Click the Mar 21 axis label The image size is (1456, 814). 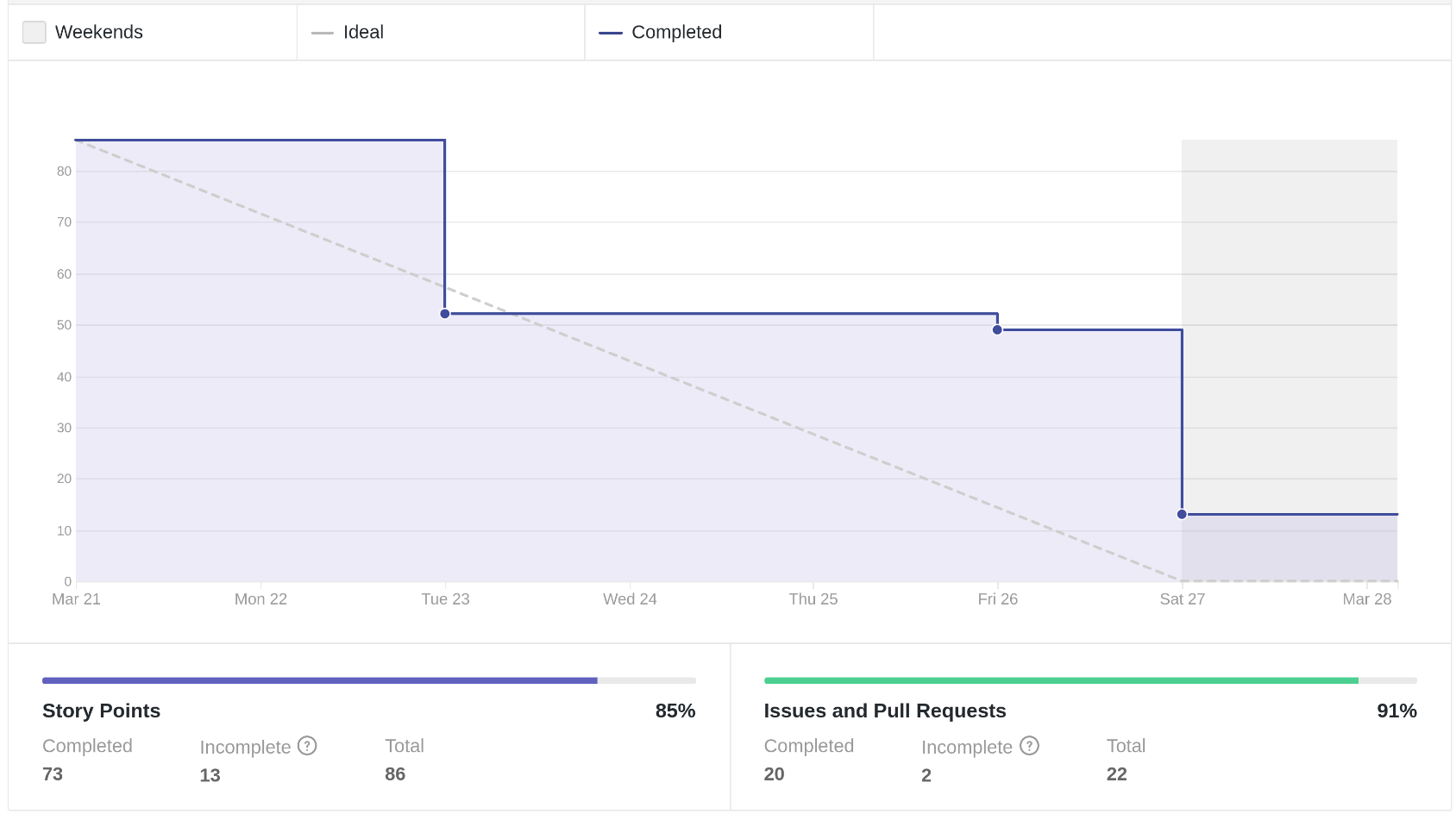[76, 599]
